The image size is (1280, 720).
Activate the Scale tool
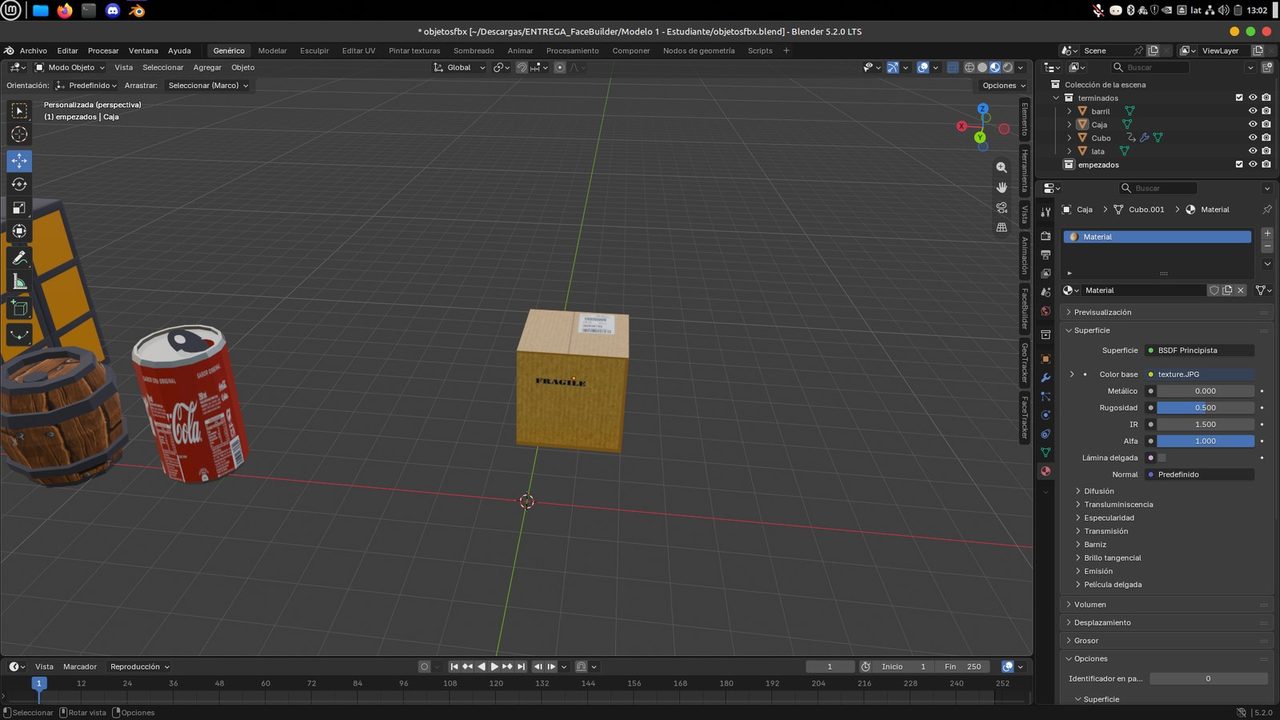(19, 208)
